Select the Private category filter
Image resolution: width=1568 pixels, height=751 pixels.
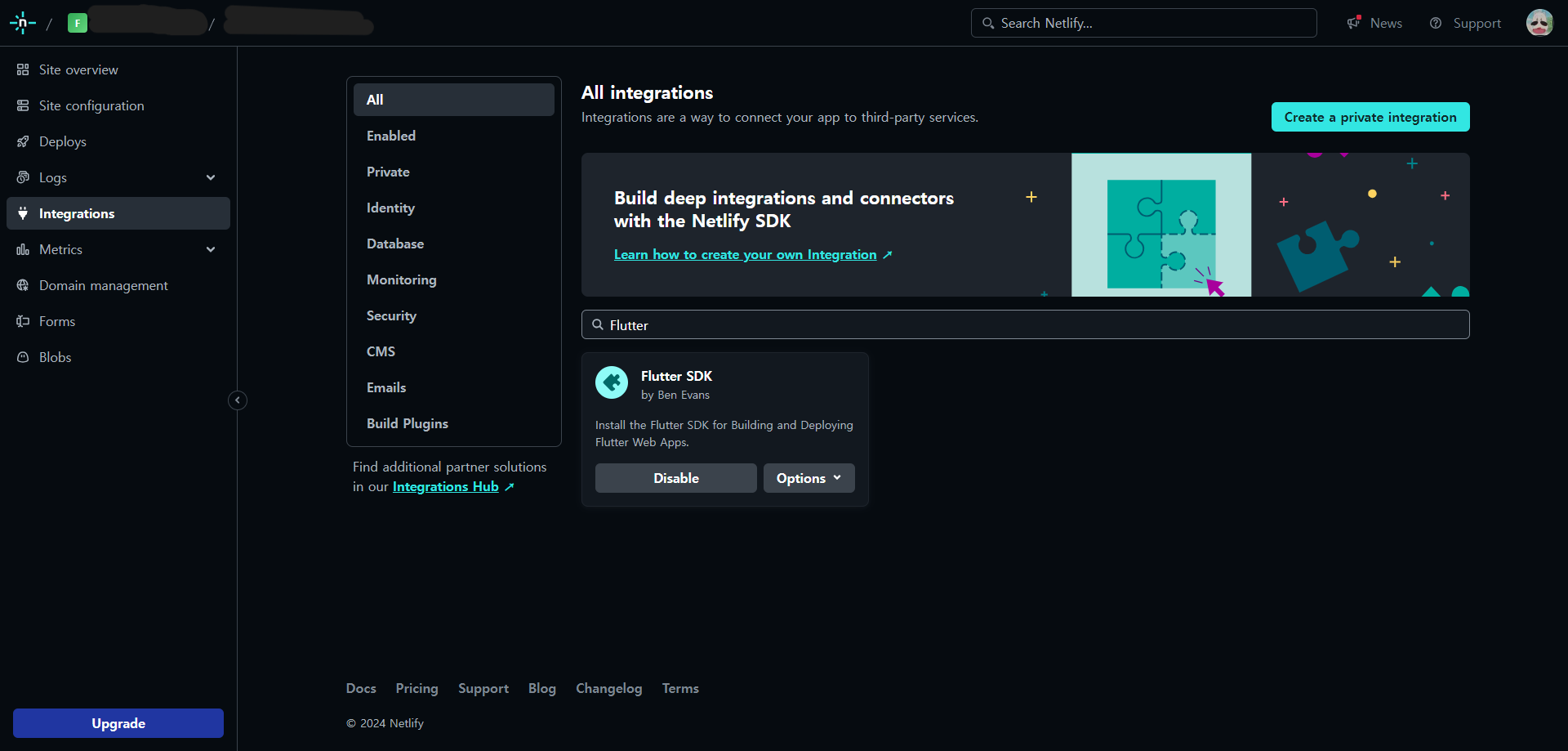point(454,172)
